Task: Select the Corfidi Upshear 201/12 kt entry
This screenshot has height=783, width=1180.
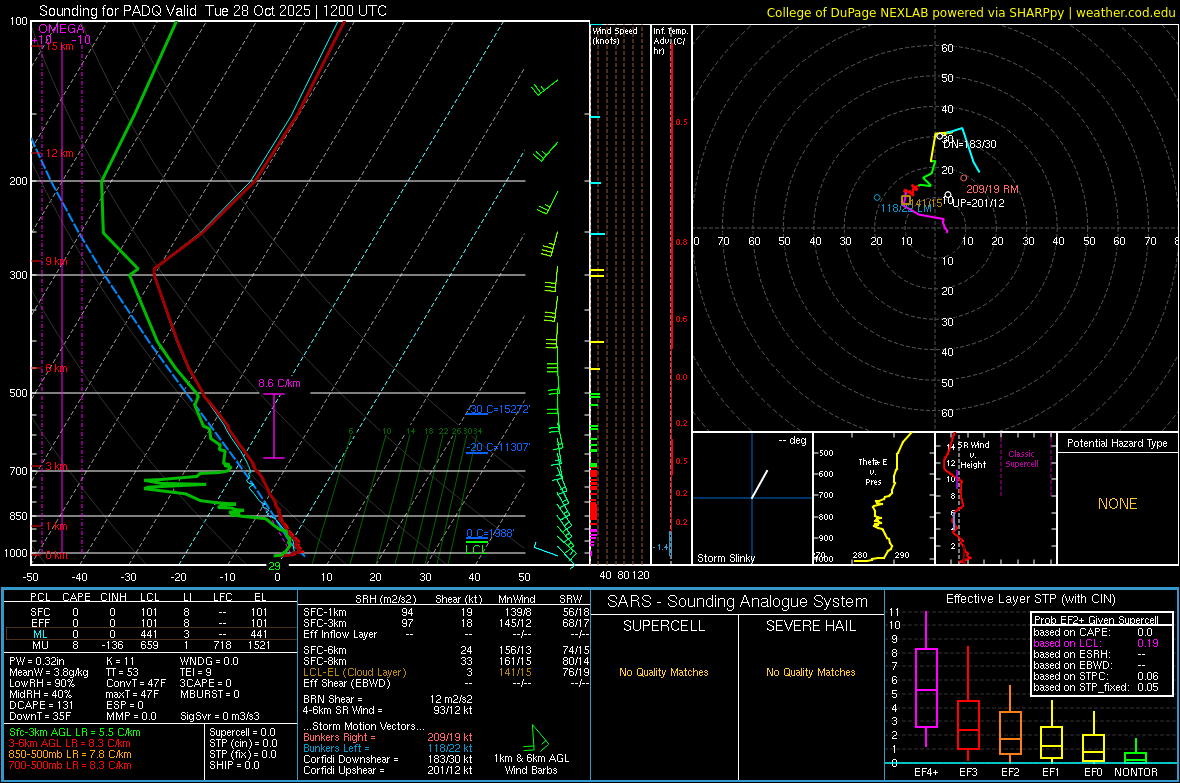Action: (388, 770)
